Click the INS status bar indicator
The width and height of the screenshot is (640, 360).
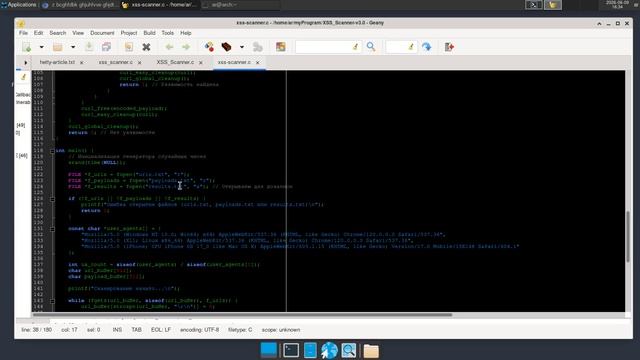(117, 330)
